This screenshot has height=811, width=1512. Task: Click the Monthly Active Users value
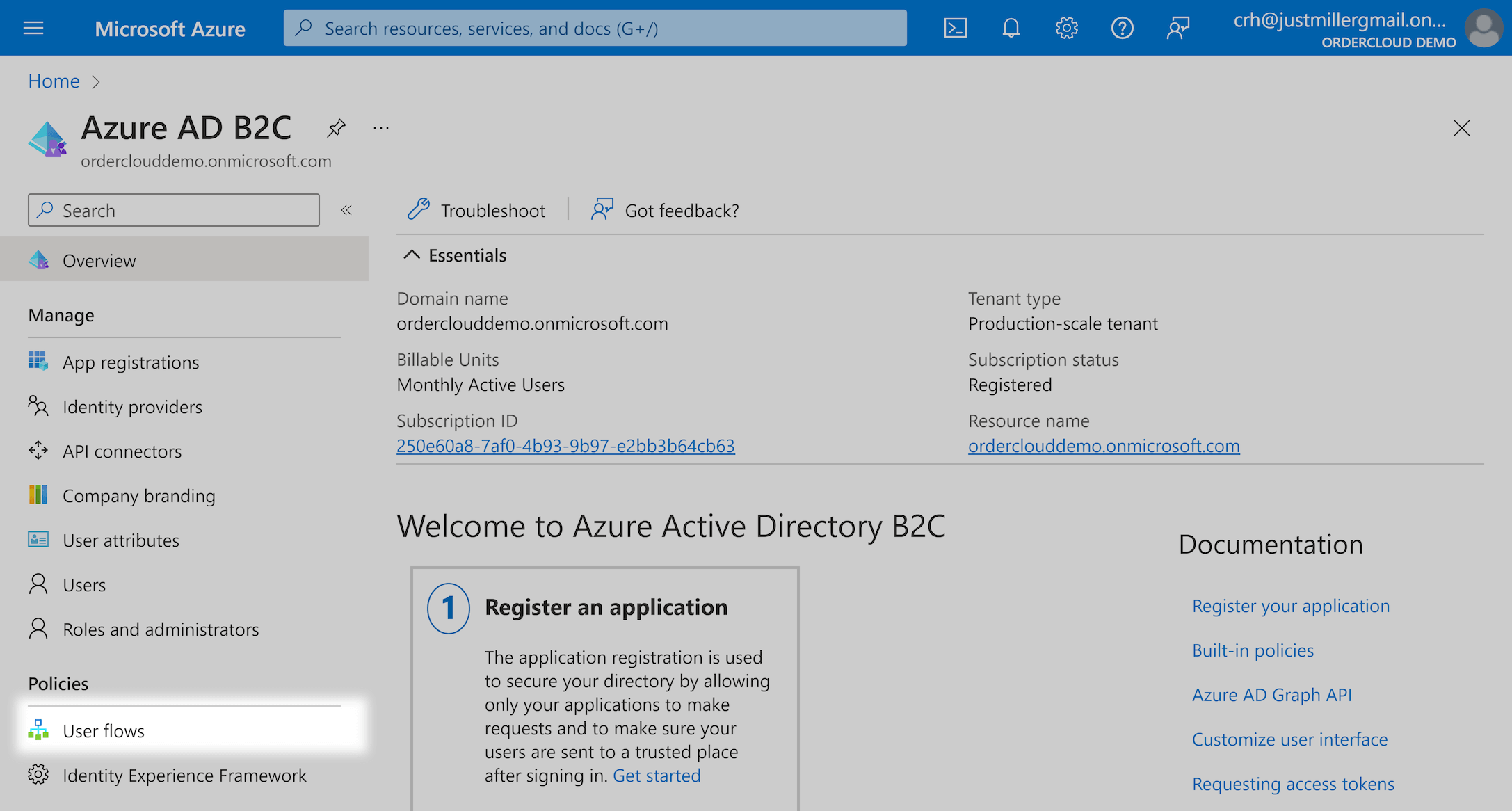tap(481, 385)
